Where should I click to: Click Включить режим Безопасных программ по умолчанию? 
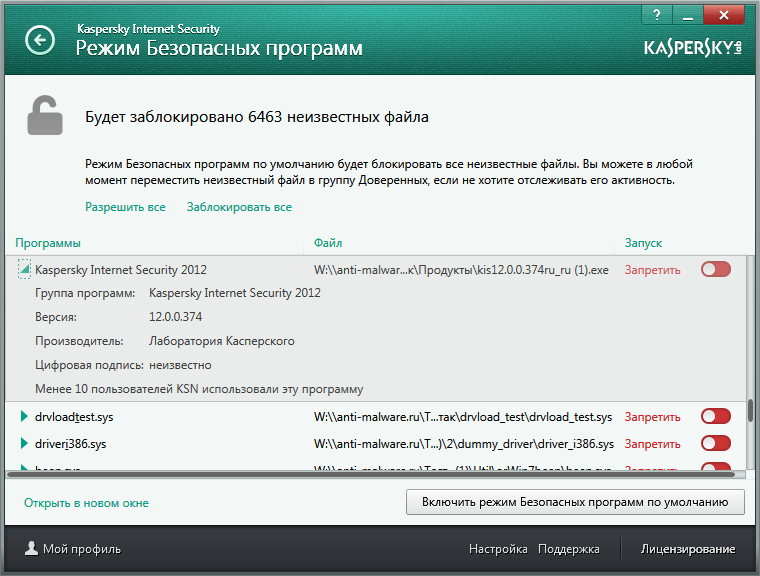pos(575,502)
